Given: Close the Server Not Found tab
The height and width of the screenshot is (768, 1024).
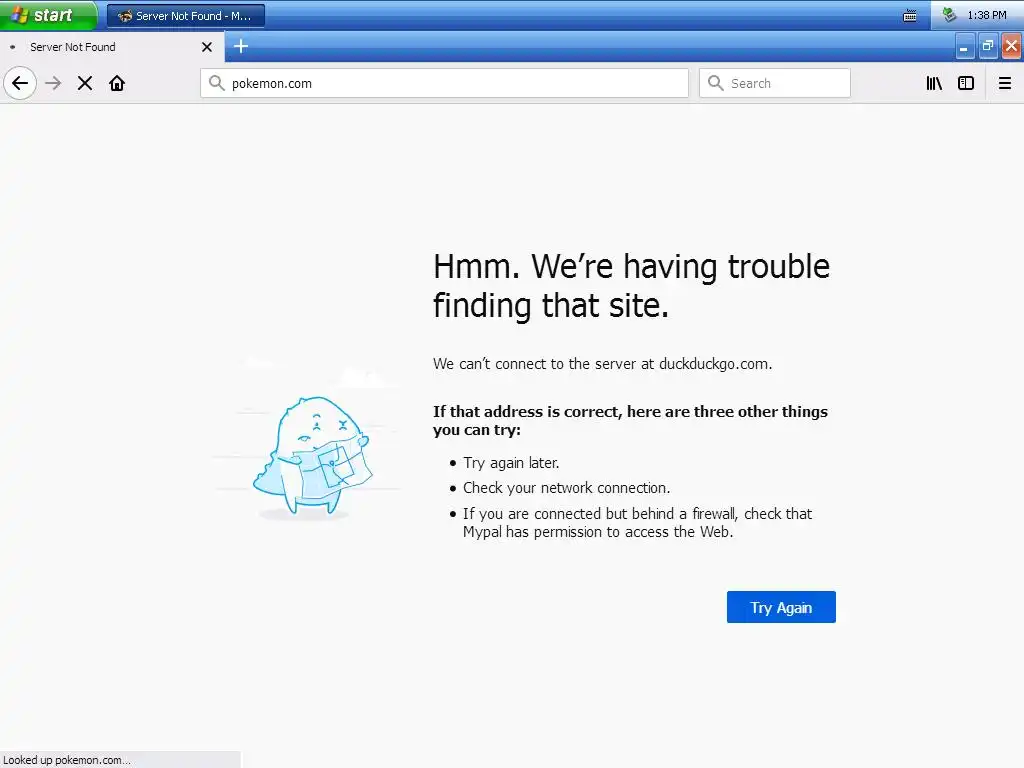Looking at the screenshot, I should pyautogui.click(x=207, y=47).
